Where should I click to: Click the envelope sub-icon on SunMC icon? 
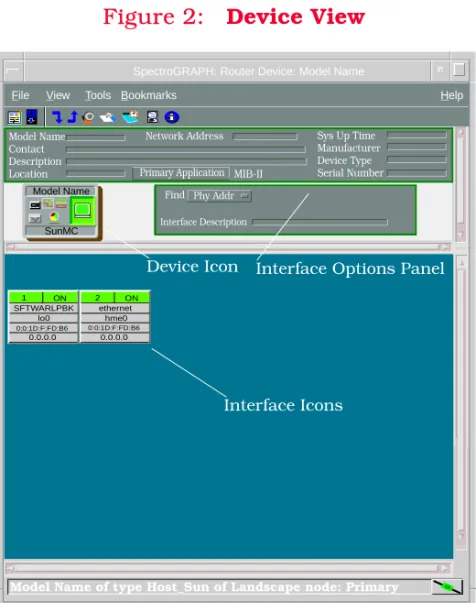pyautogui.click(x=35, y=218)
